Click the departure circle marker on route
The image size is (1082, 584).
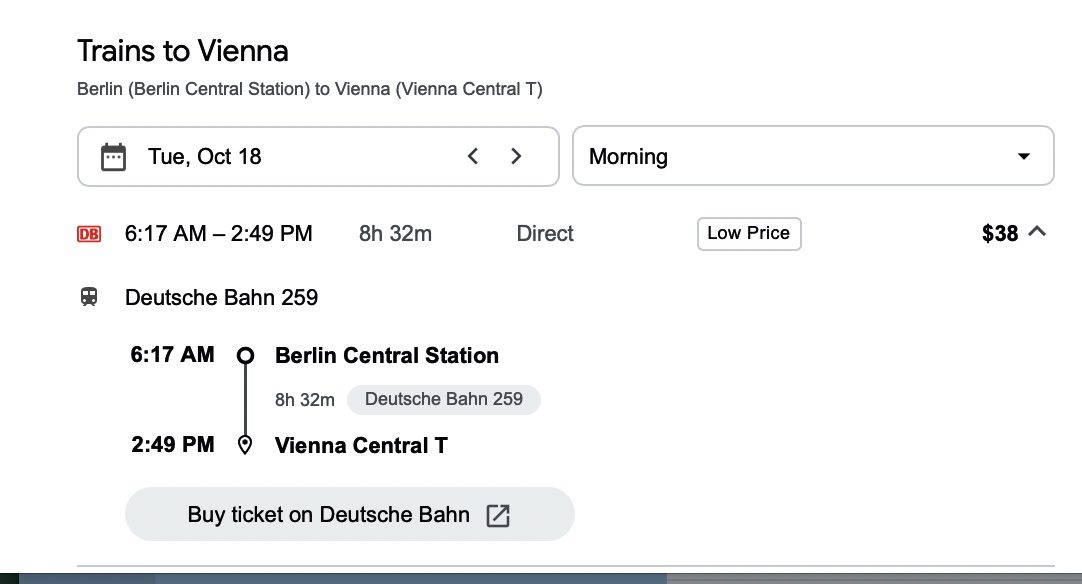[245, 356]
